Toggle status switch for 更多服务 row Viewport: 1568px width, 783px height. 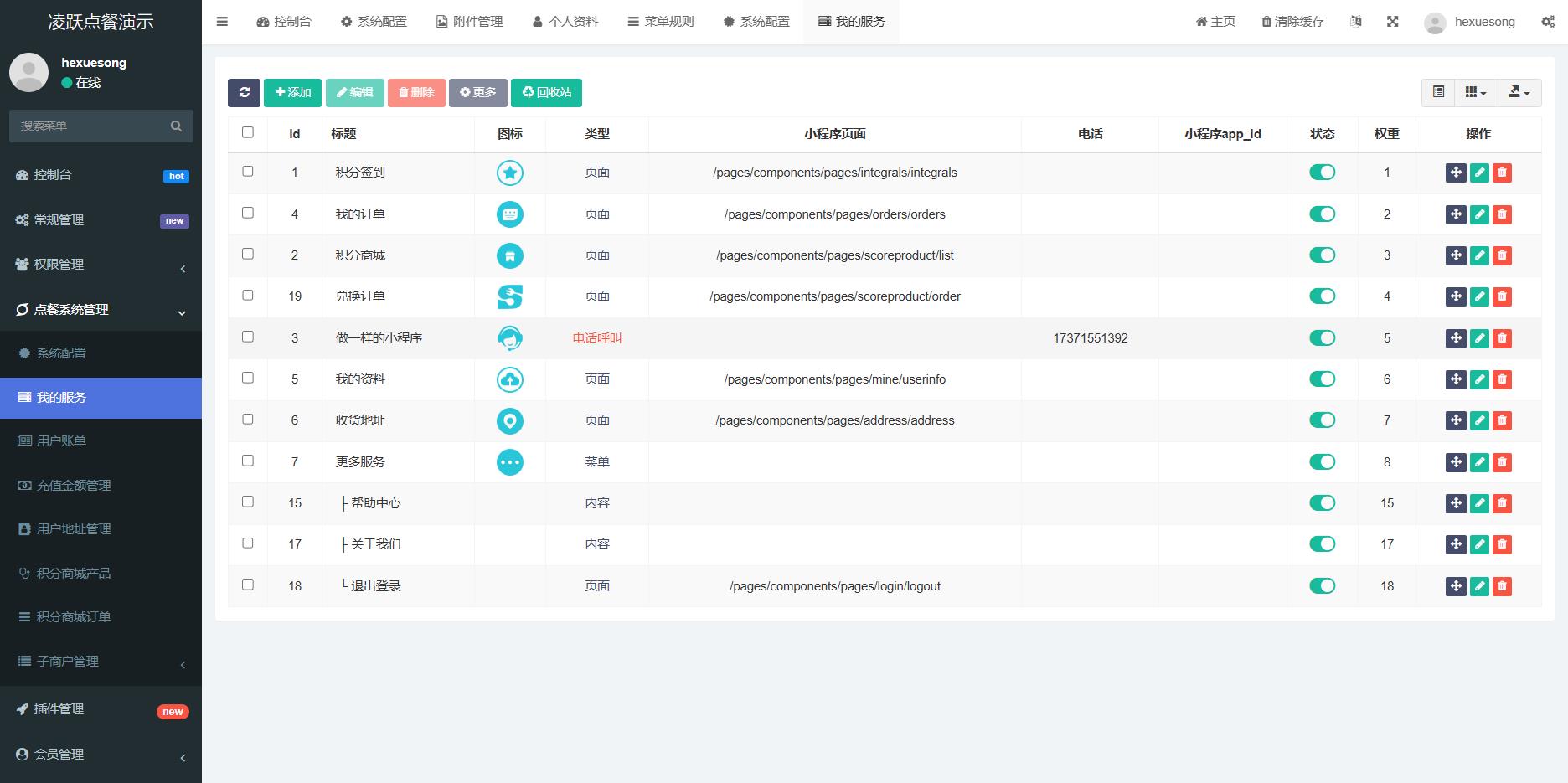tap(1322, 462)
